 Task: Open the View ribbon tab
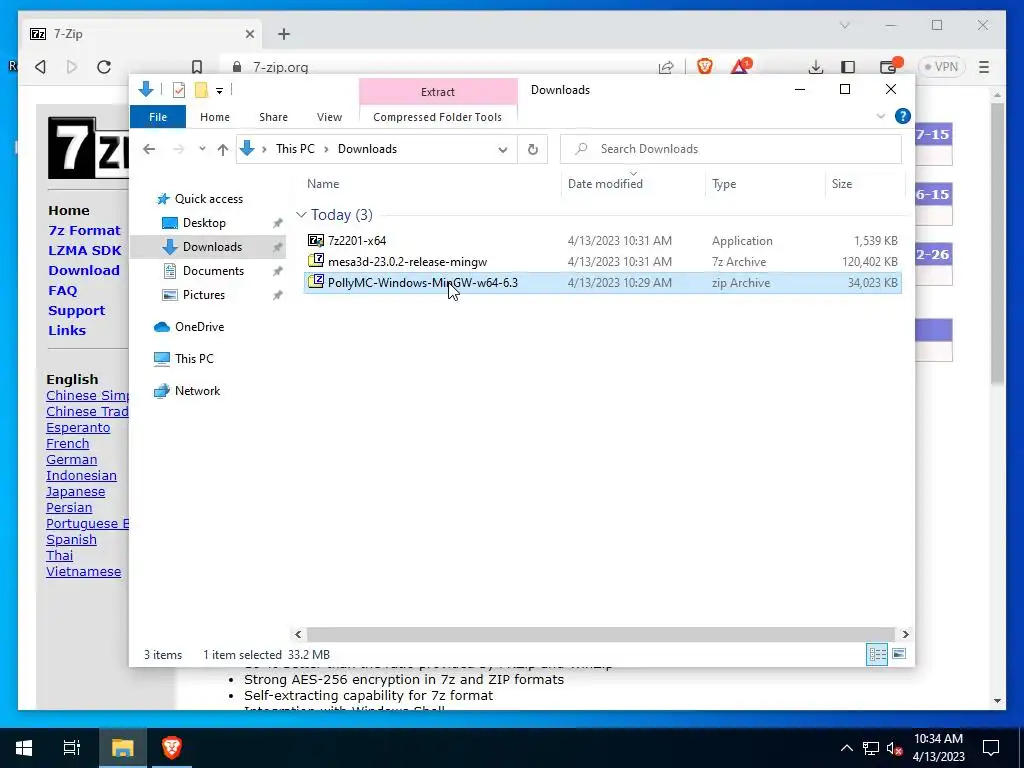[x=329, y=117]
